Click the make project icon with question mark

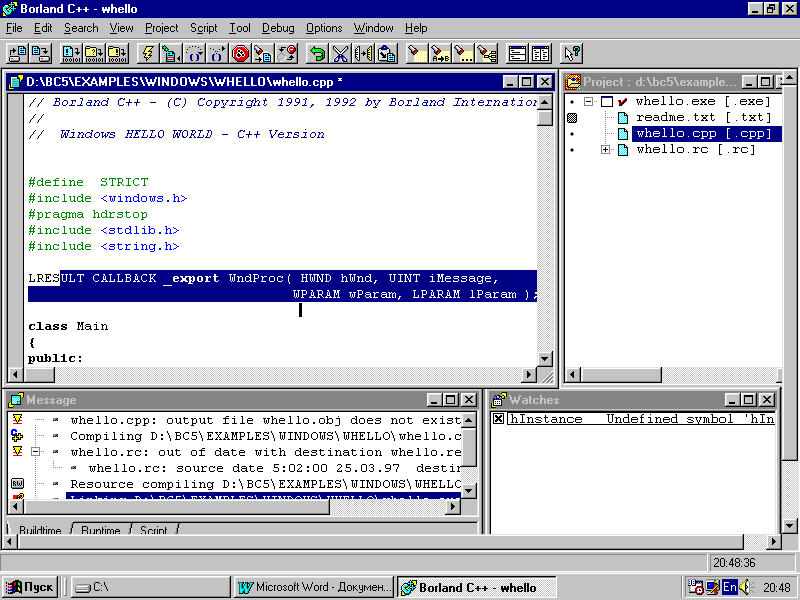[94, 53]
